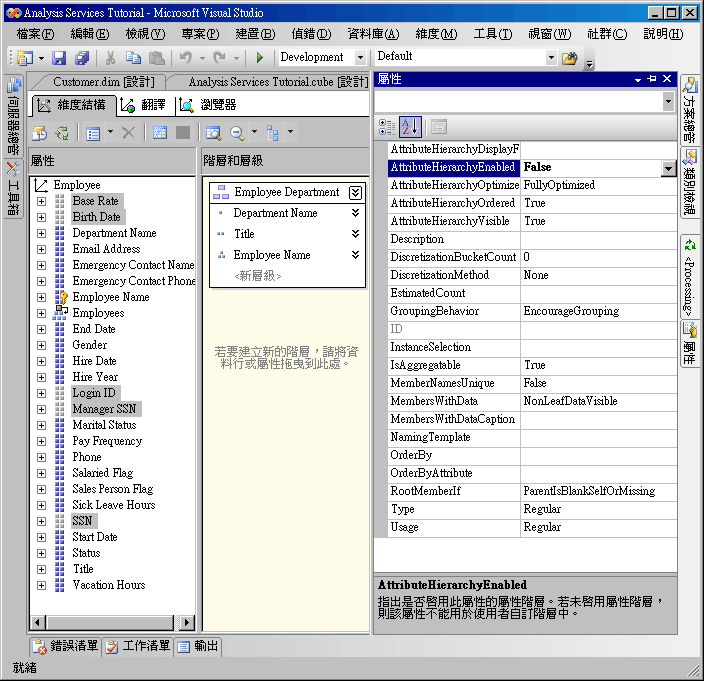Viewport: 704px width, 681px height.
Task: Open the 檔案(F) menu
Action: pyautogui.click(x=35, y=34)
